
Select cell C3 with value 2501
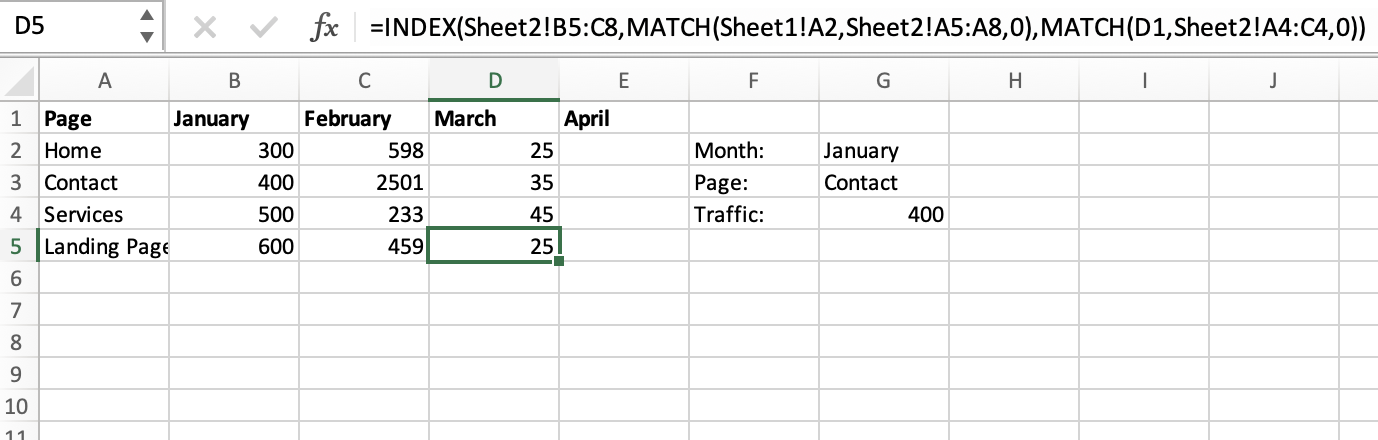tap(363, 183)
